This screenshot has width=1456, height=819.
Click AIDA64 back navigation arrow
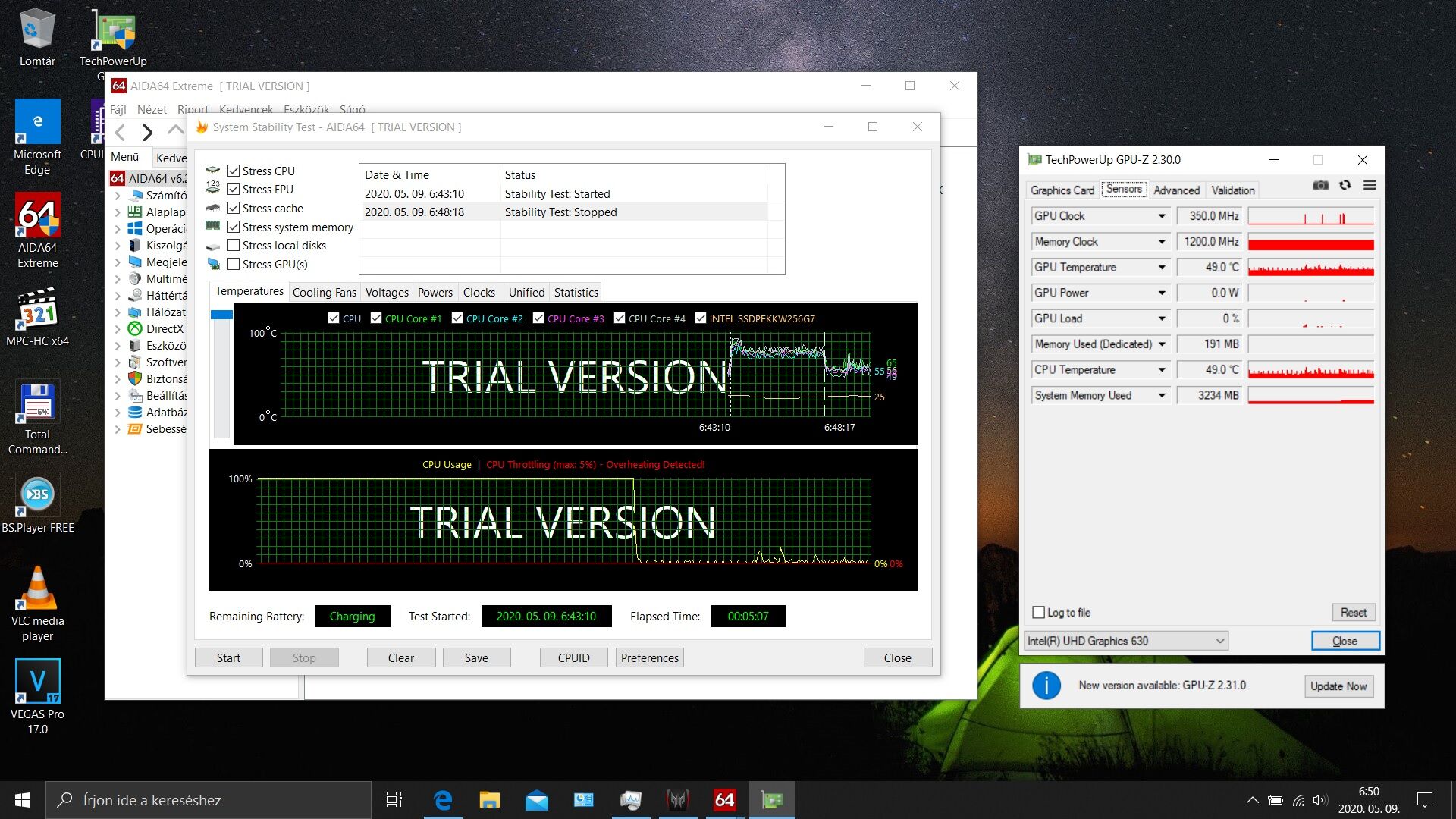tap(120, 133)
